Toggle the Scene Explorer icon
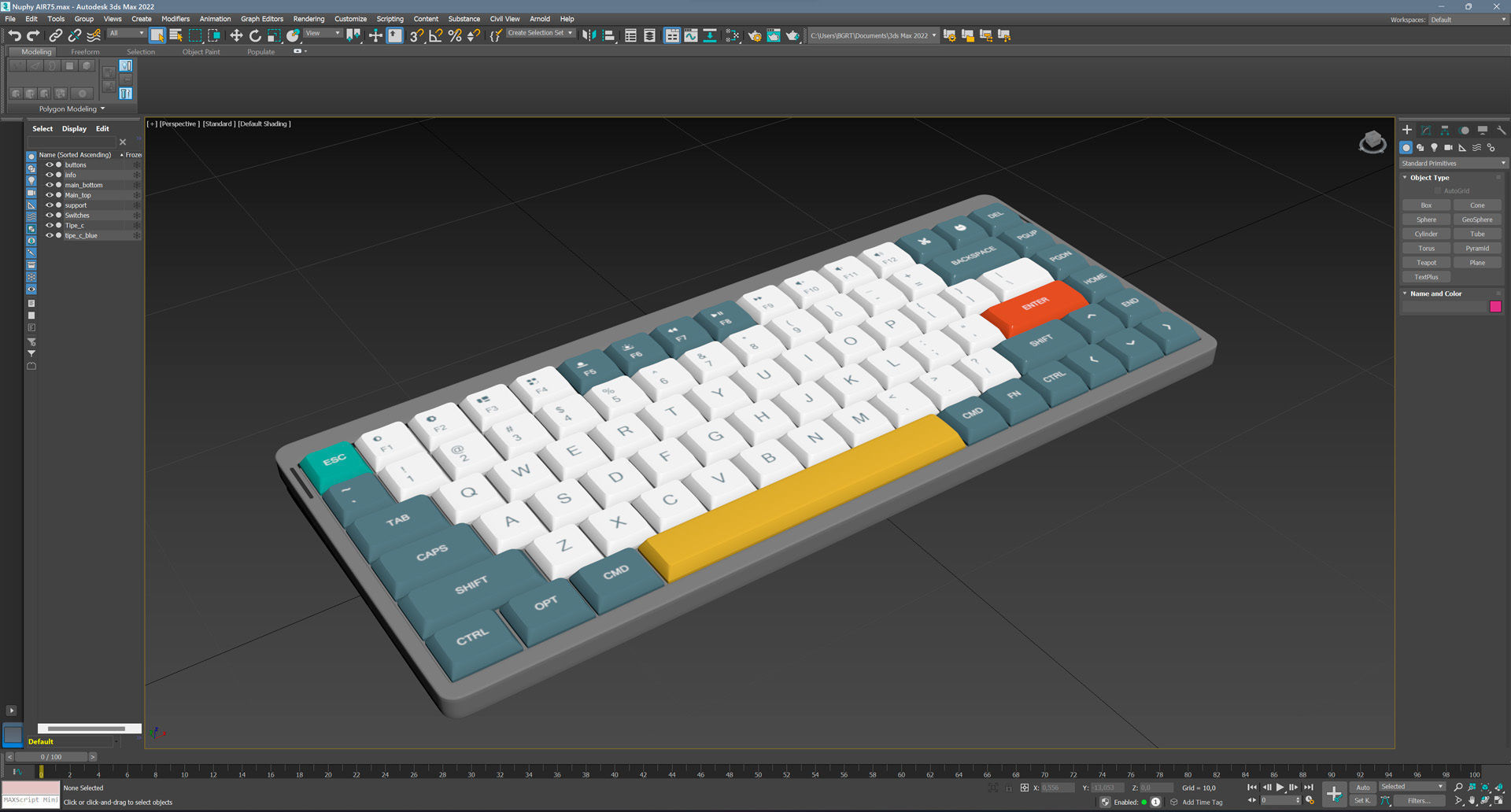Viewport: 1511px width, 812px height. coord(630,35)
